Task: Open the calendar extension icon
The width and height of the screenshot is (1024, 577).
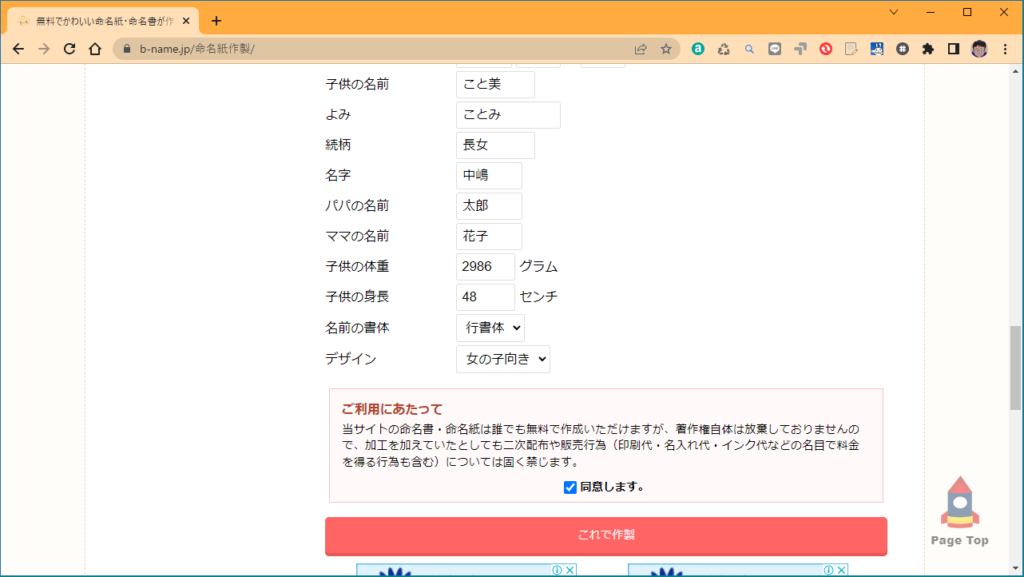Action: [876, 48]
